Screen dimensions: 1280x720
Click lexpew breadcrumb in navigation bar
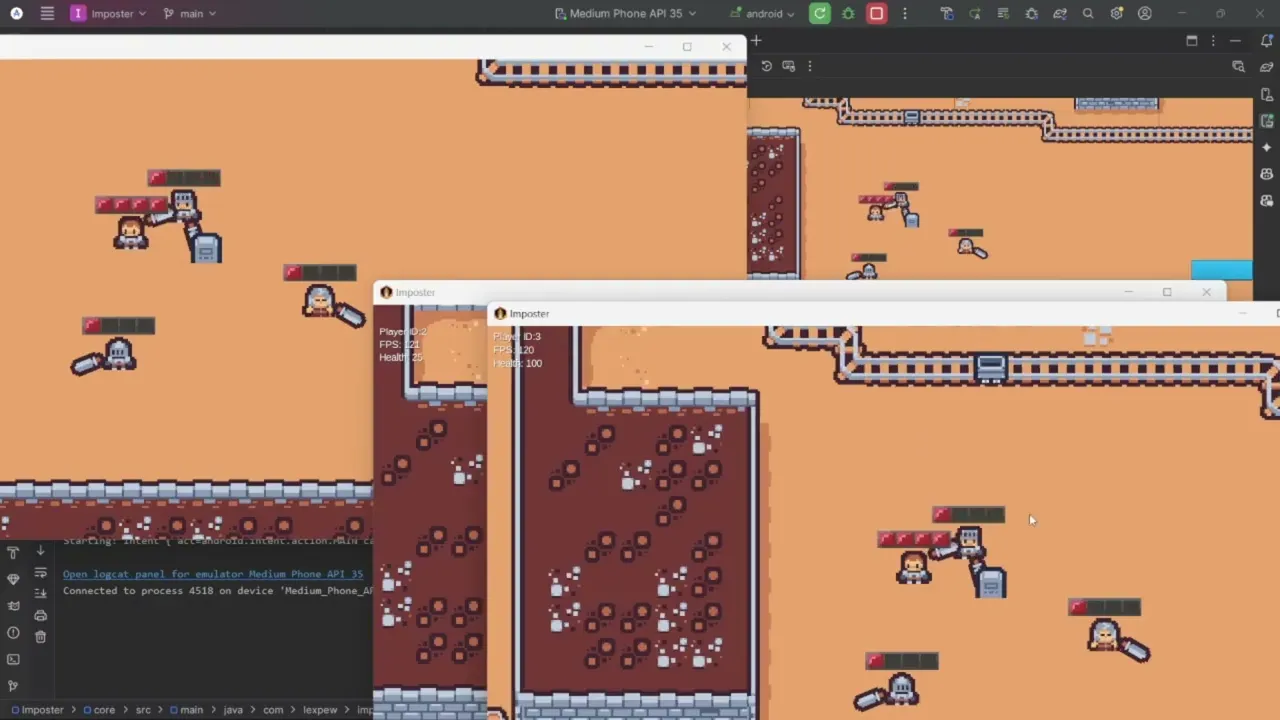pyautogui.click(x=320, y=710)
